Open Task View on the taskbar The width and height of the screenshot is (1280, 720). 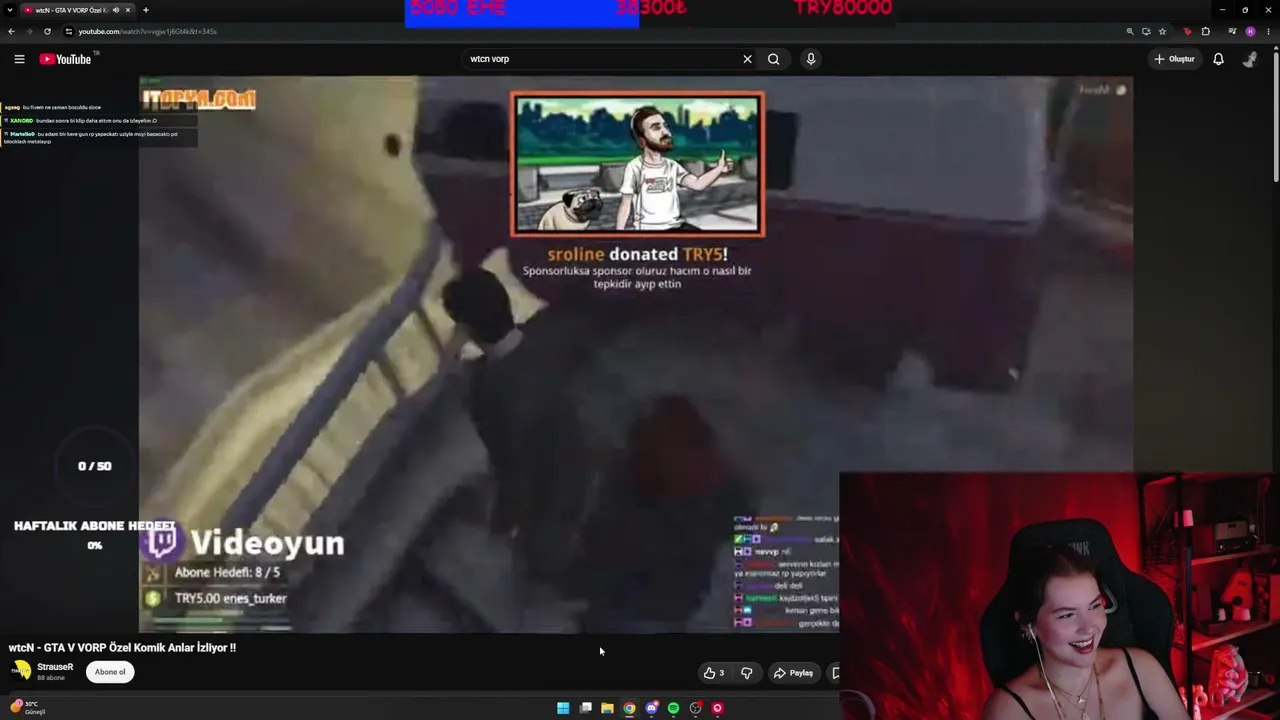pos(585,708)
